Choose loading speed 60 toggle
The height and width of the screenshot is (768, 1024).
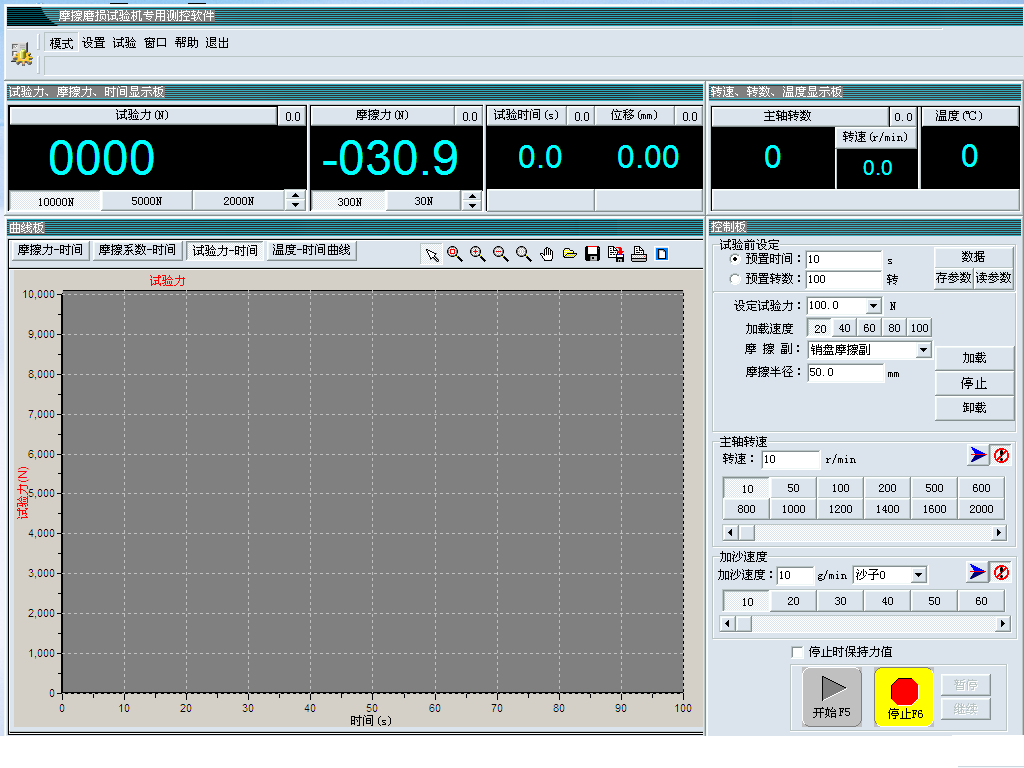[x=869, y=328]
